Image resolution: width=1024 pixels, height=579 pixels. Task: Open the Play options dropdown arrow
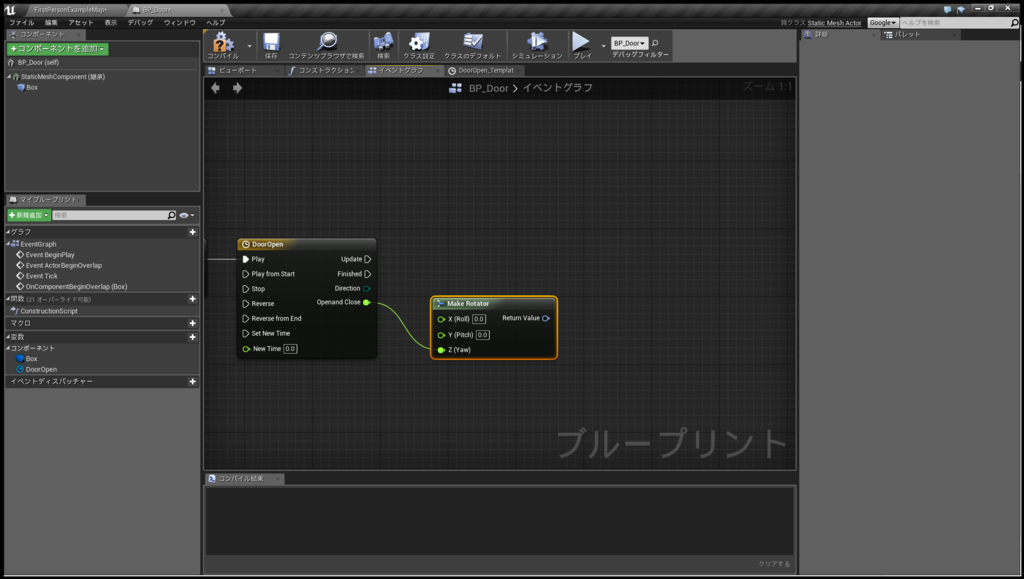coord(603,46)
